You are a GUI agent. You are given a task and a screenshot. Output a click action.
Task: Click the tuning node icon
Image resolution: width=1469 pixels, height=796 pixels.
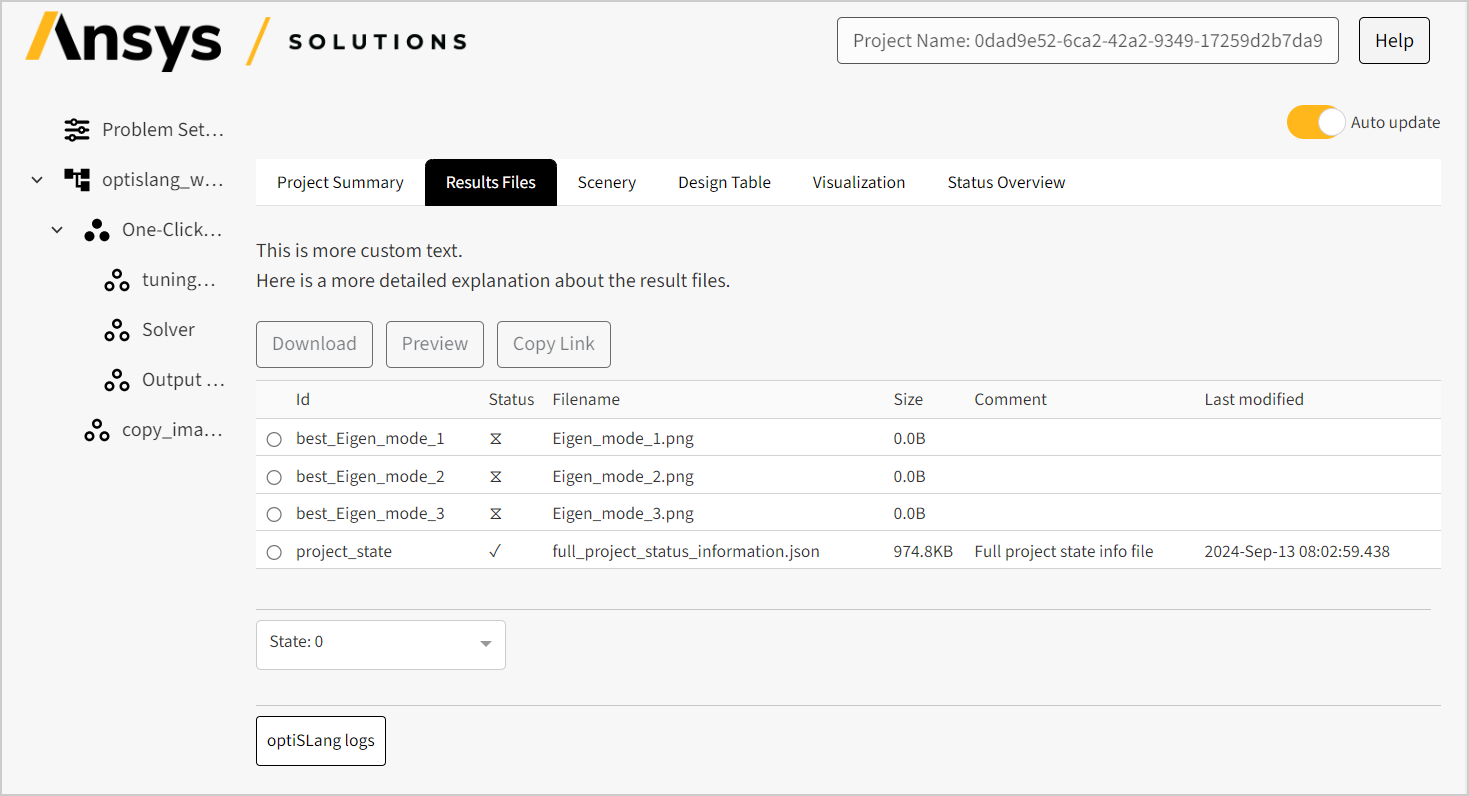(117, 280)
